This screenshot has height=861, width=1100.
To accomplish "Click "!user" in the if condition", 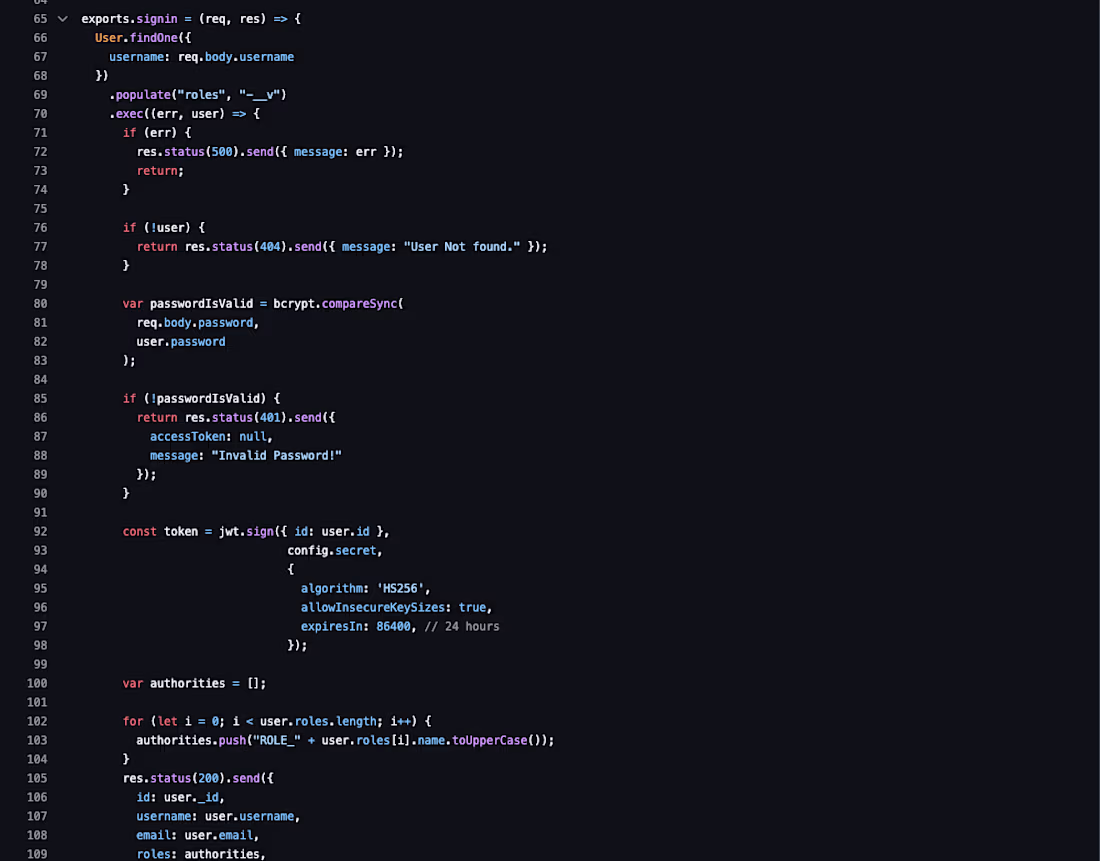I will 167,227.
